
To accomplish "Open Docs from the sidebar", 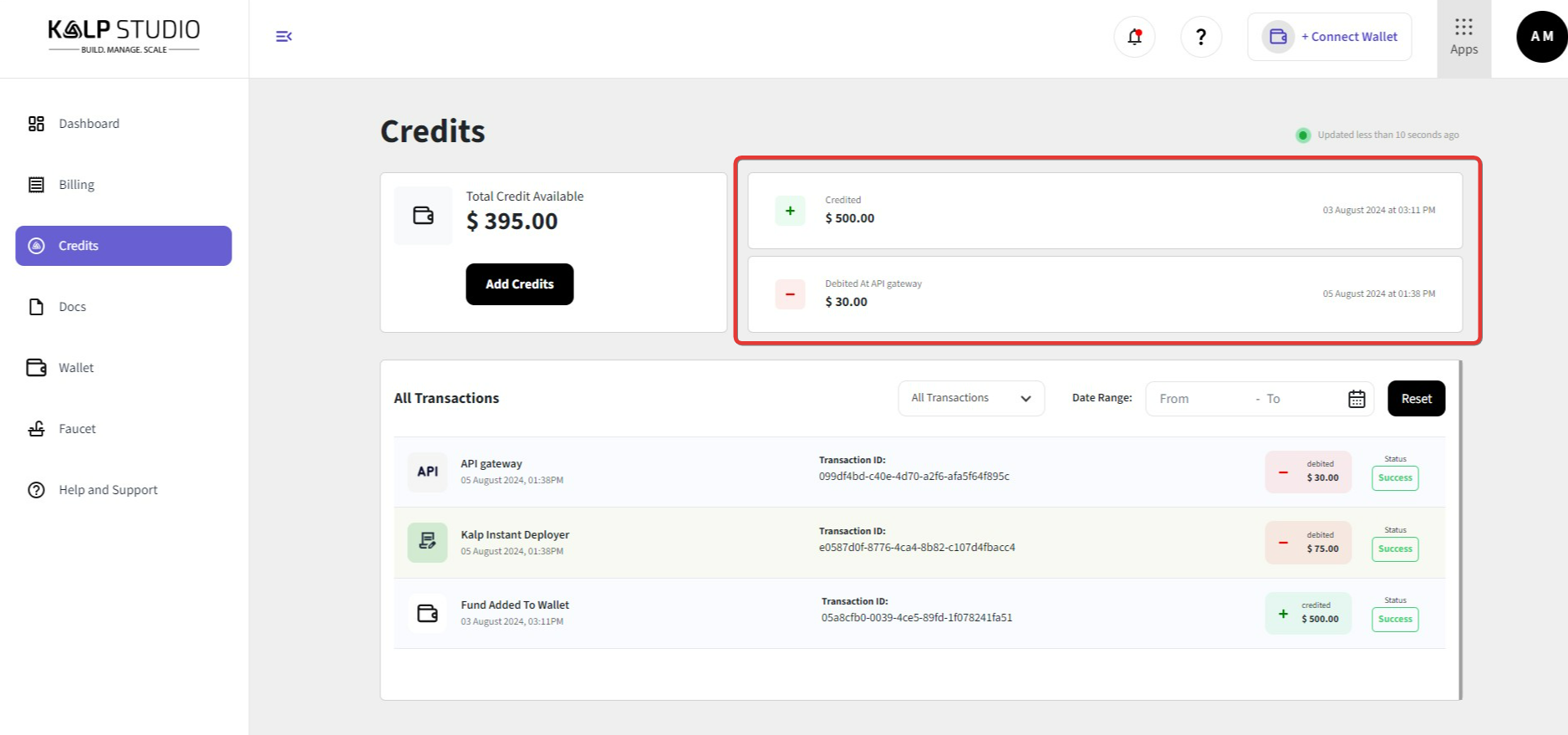I will (72, 307).
